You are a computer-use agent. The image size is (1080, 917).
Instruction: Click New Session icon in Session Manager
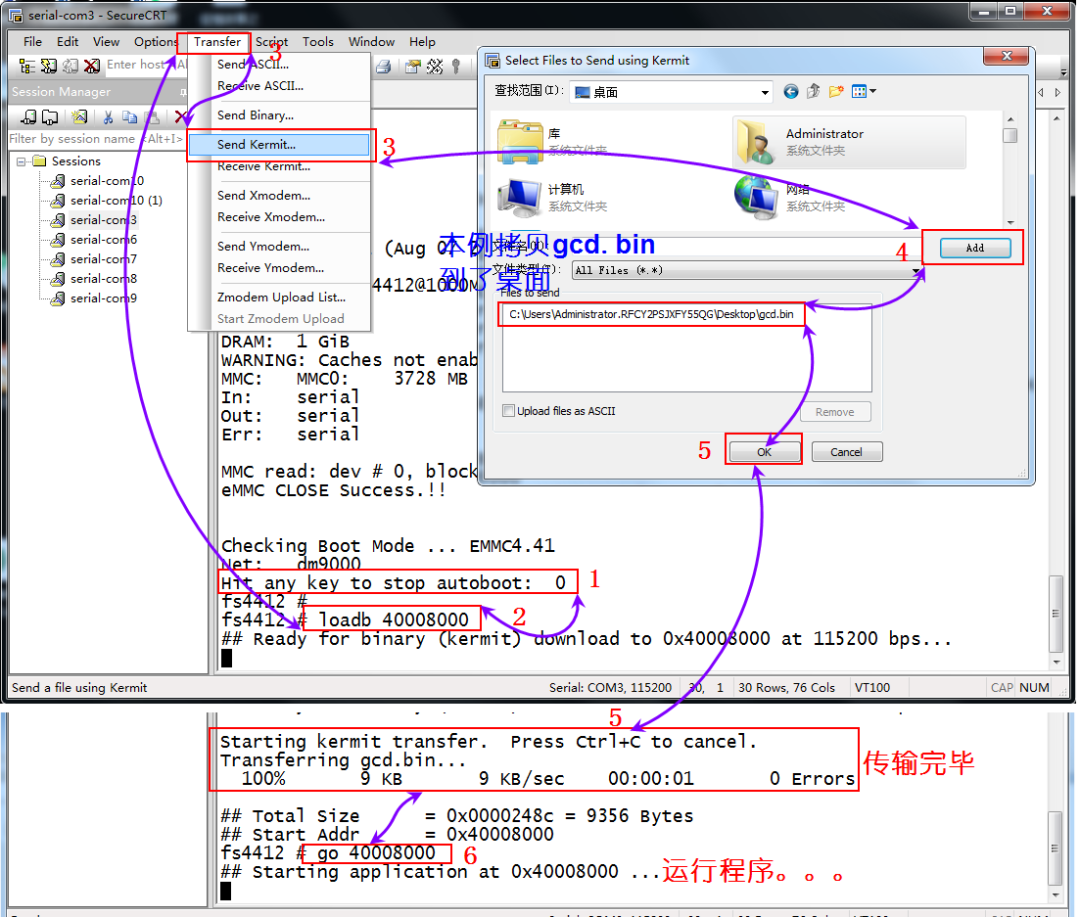(80, 117)
